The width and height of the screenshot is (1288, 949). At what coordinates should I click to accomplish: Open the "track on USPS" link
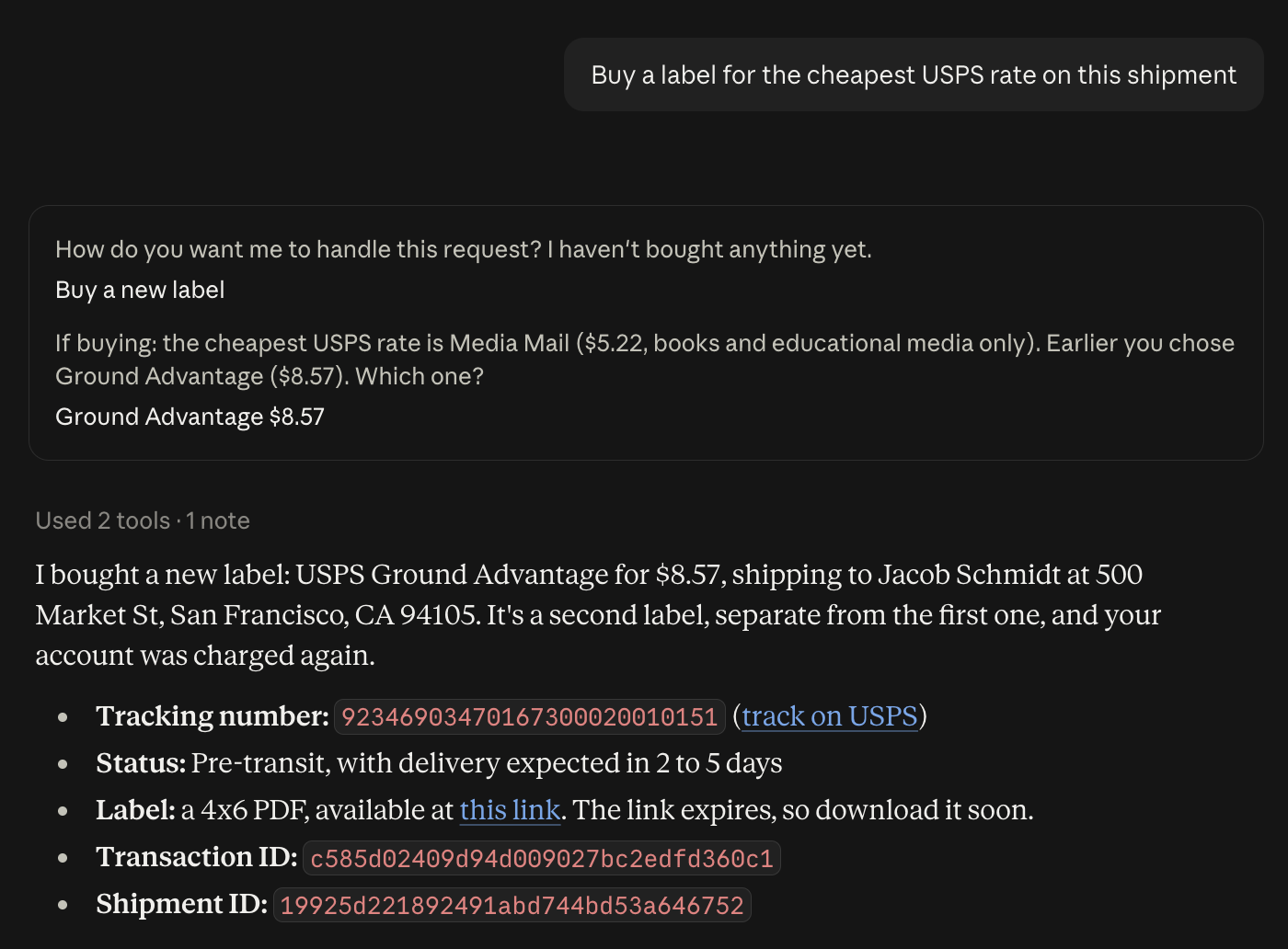coord(830,716)
